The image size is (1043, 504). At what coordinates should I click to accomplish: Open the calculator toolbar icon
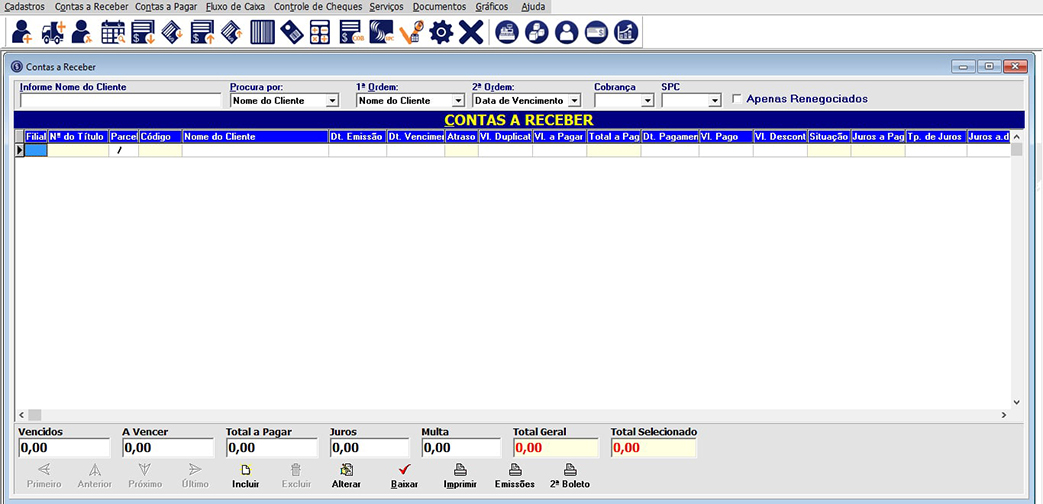320,32
